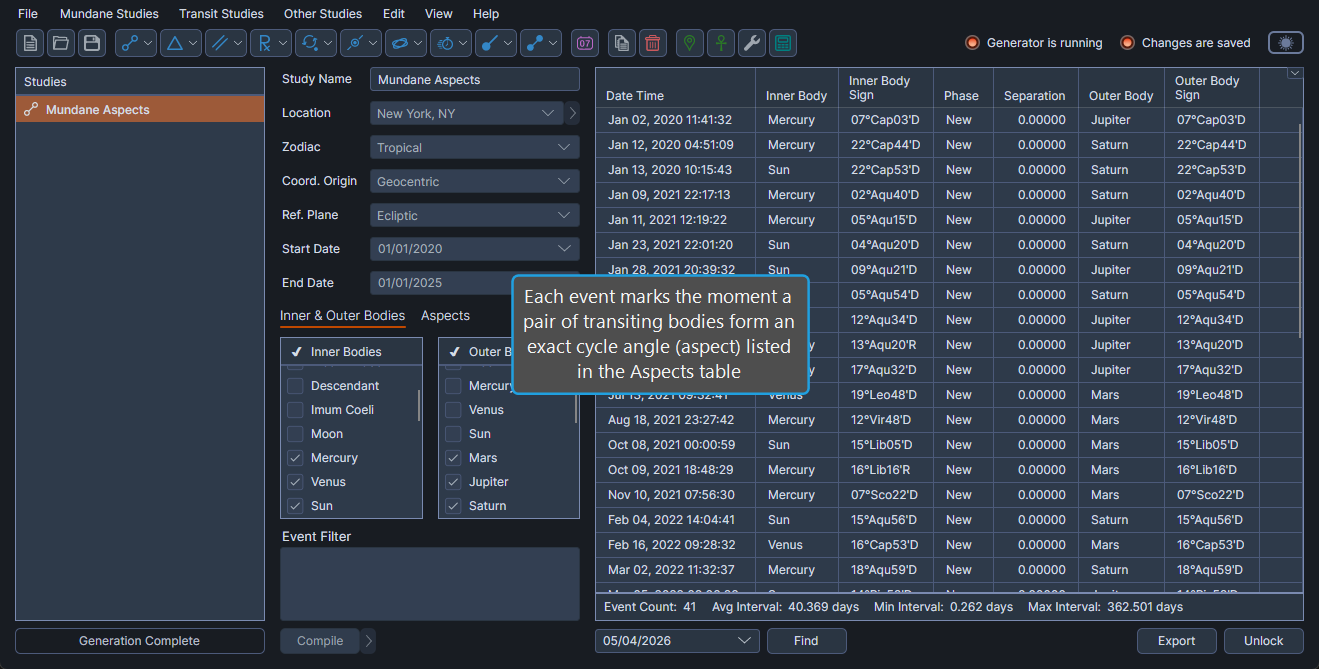Viewport: 1319px width, 669px height.
Task: Click the Find button
Action: [806, 641]
